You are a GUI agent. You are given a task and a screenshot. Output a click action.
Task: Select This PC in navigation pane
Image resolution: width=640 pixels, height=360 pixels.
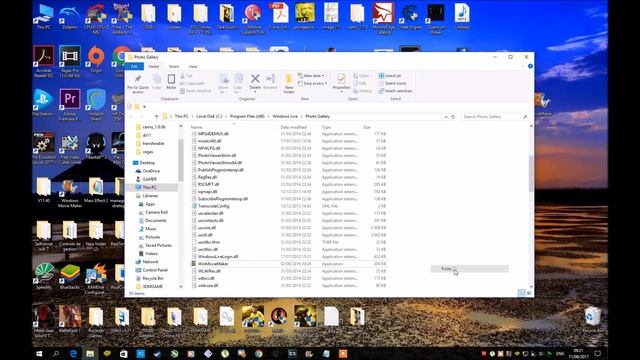click(x=150, y=187)
